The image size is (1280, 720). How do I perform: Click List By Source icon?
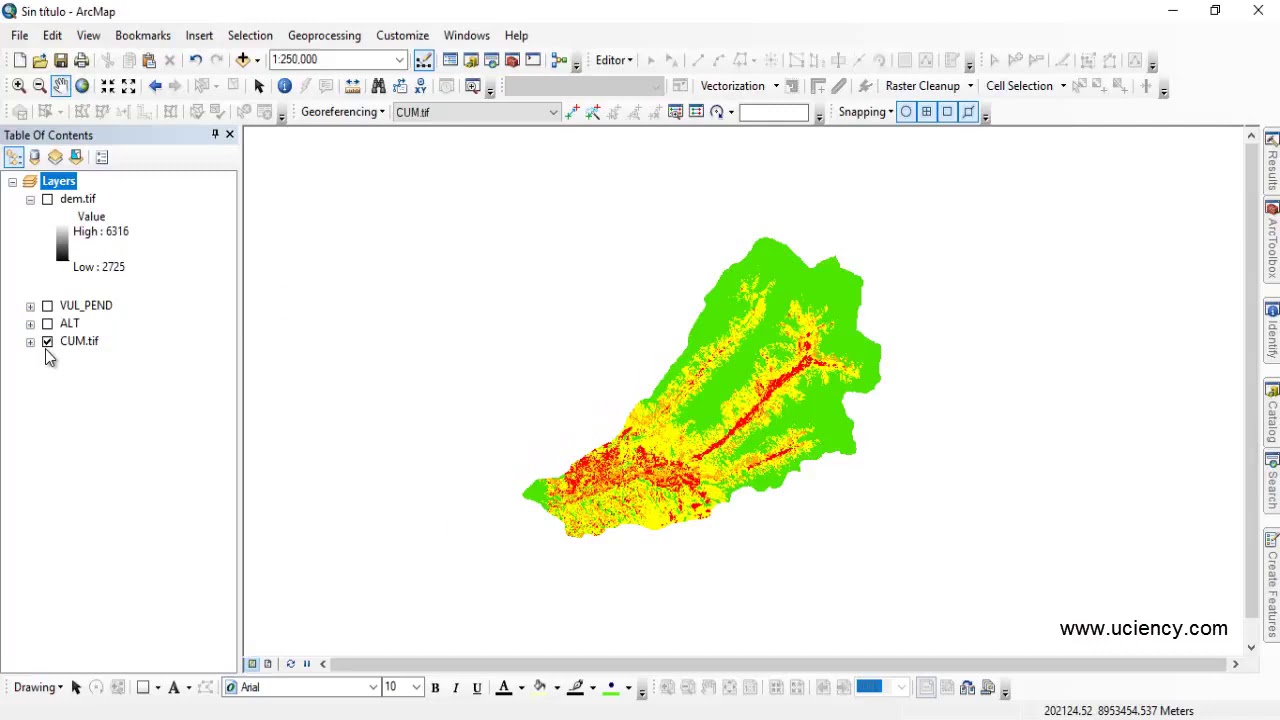point(34,157)
